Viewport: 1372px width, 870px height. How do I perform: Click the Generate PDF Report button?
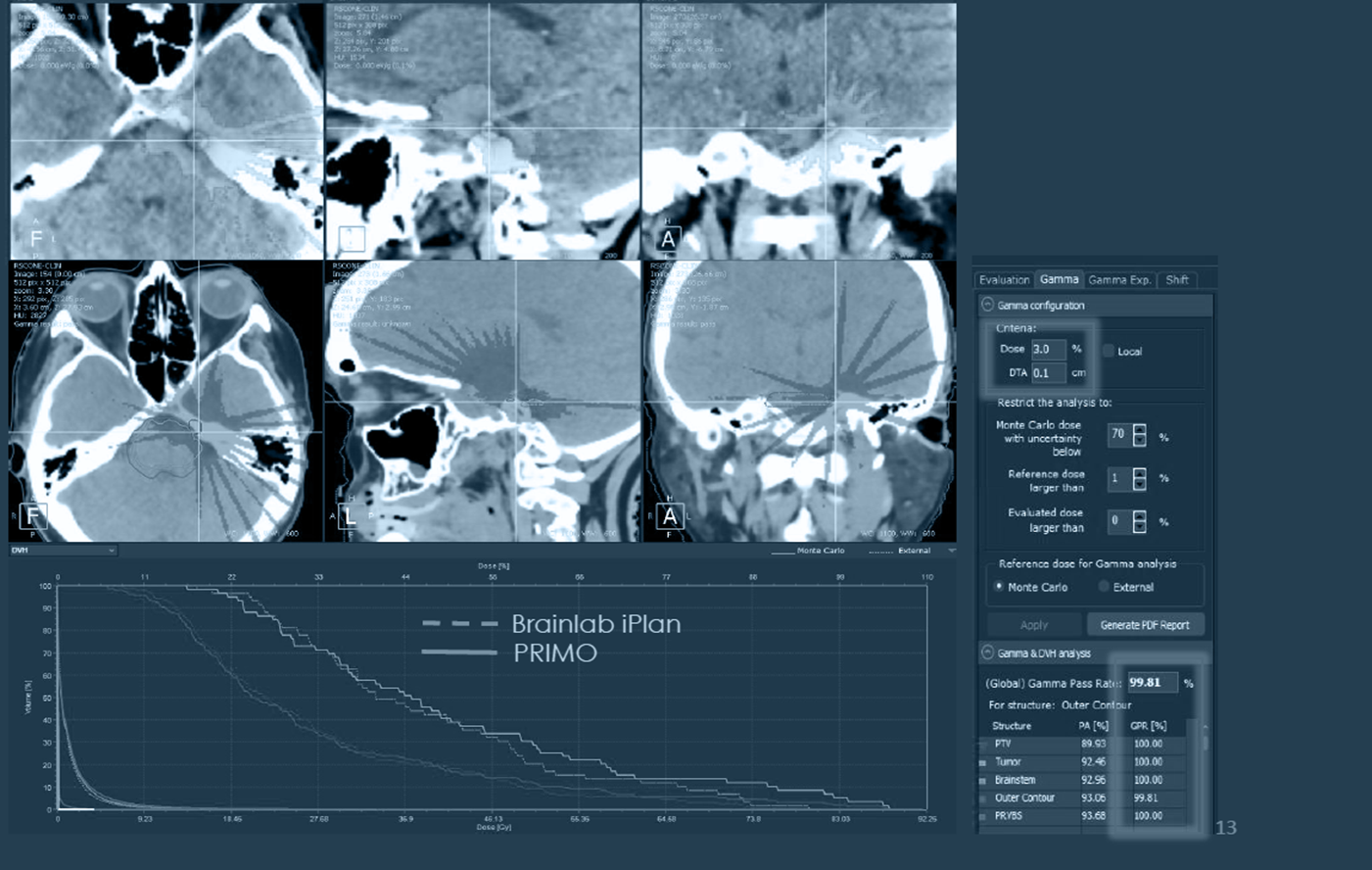click(1144, 625)
